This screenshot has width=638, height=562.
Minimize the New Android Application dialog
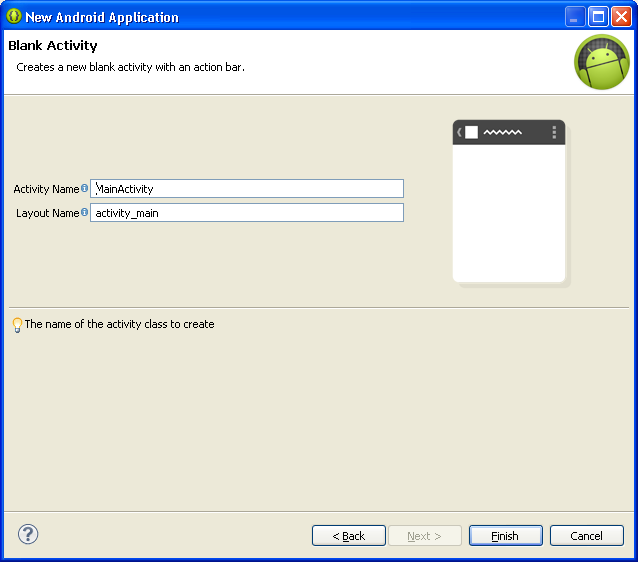point(575,17)
